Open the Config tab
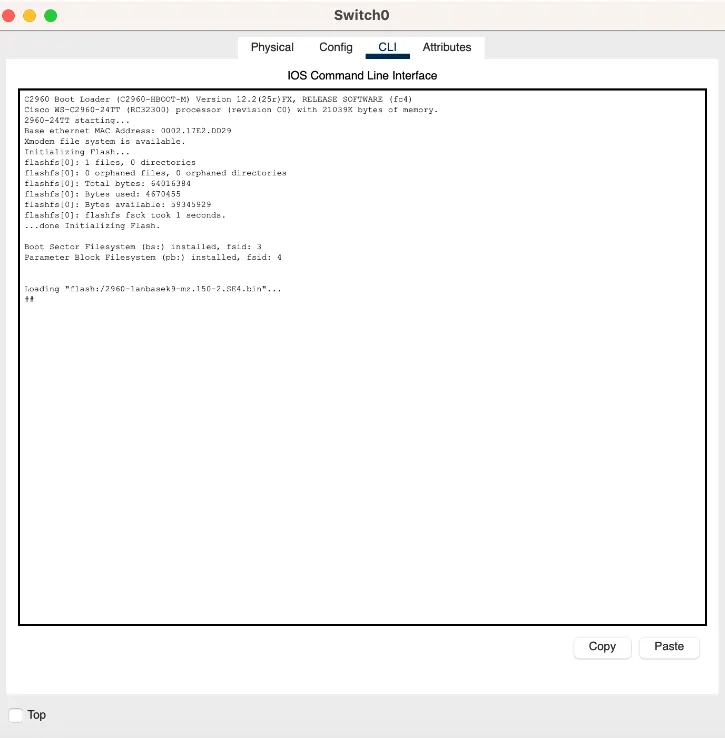 tap(336, 48)
